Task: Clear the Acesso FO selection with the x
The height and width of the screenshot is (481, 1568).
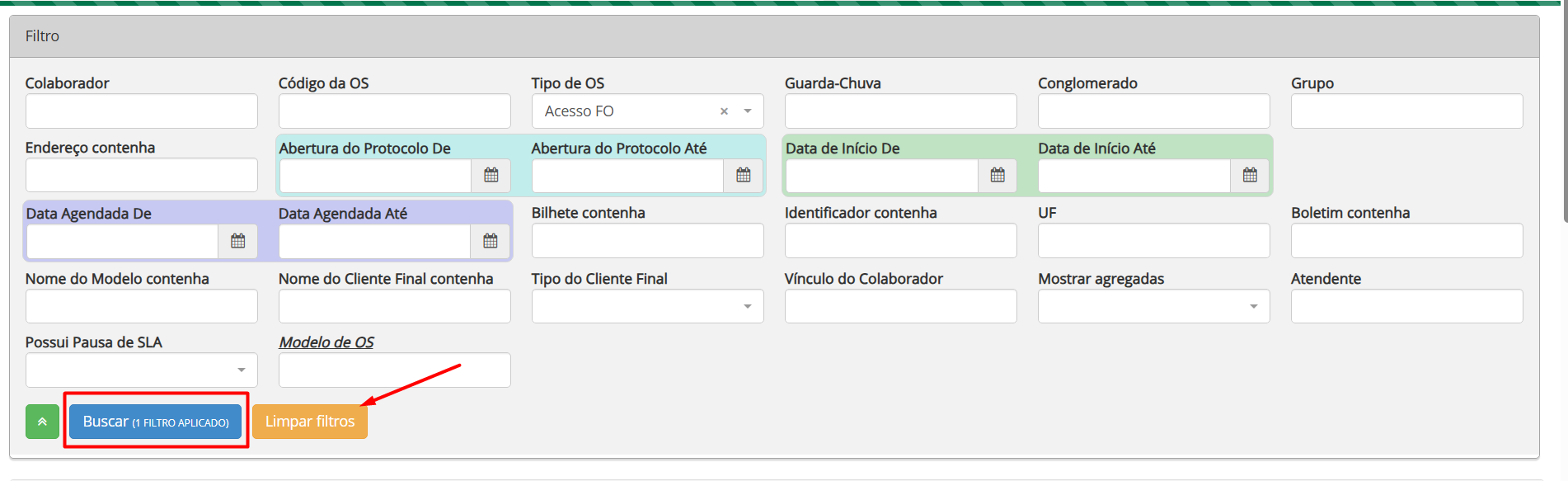Action: [724, 111]
